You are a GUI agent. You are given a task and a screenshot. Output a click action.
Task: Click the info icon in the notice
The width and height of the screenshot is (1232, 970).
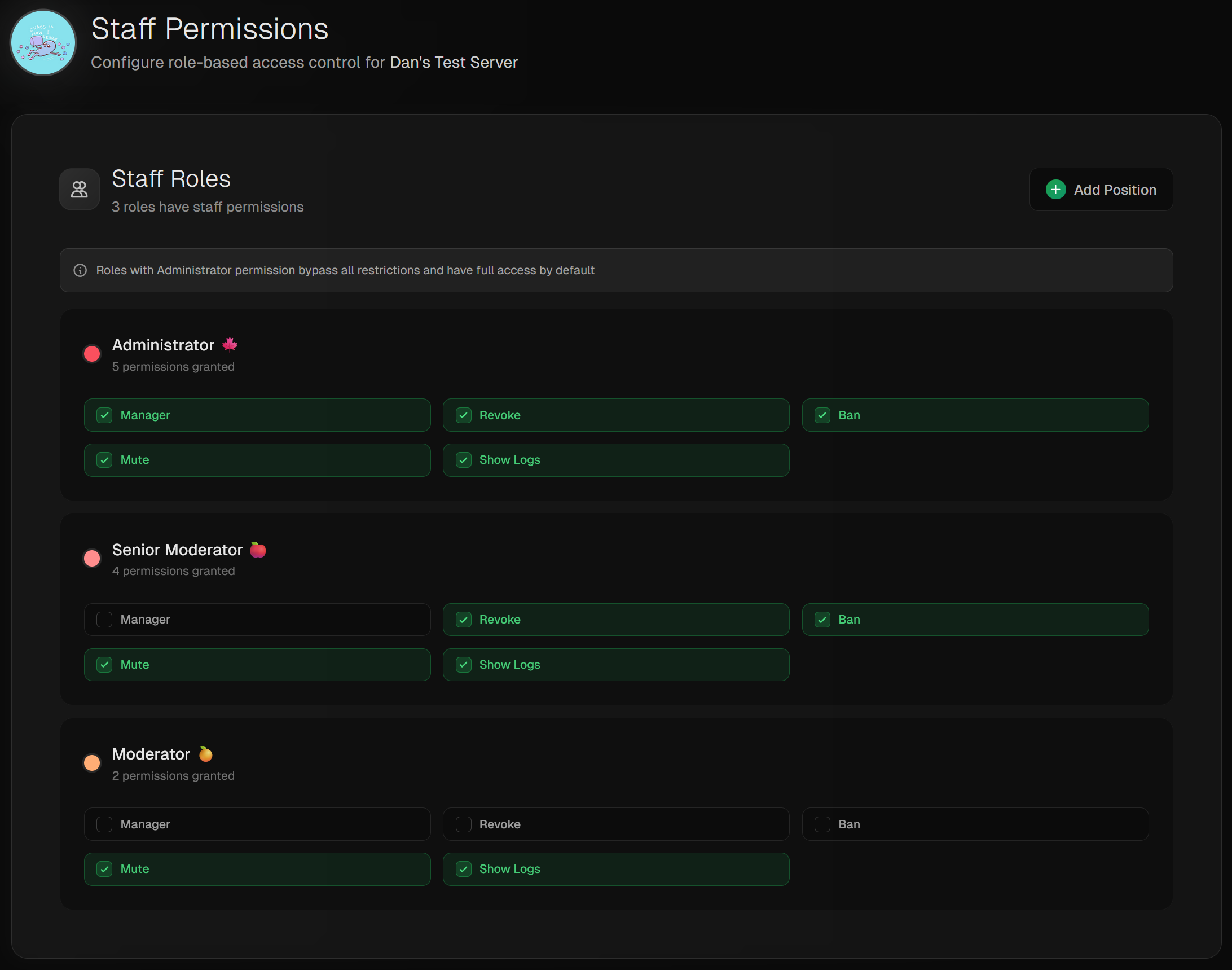(x=80, y=270)
